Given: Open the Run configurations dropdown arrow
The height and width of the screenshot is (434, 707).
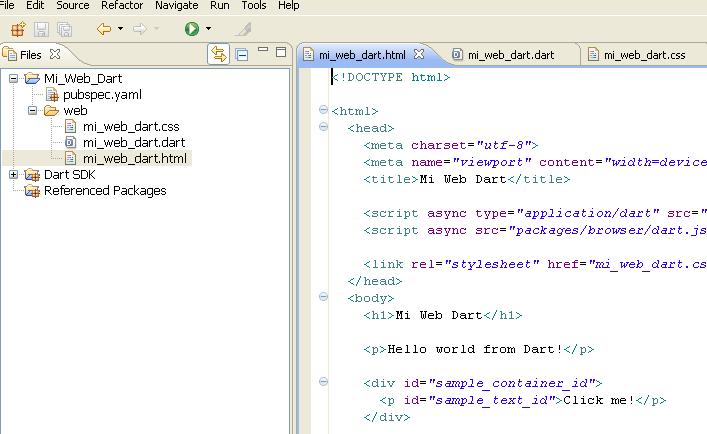Looking at the screenshot, I should [208, 28].
